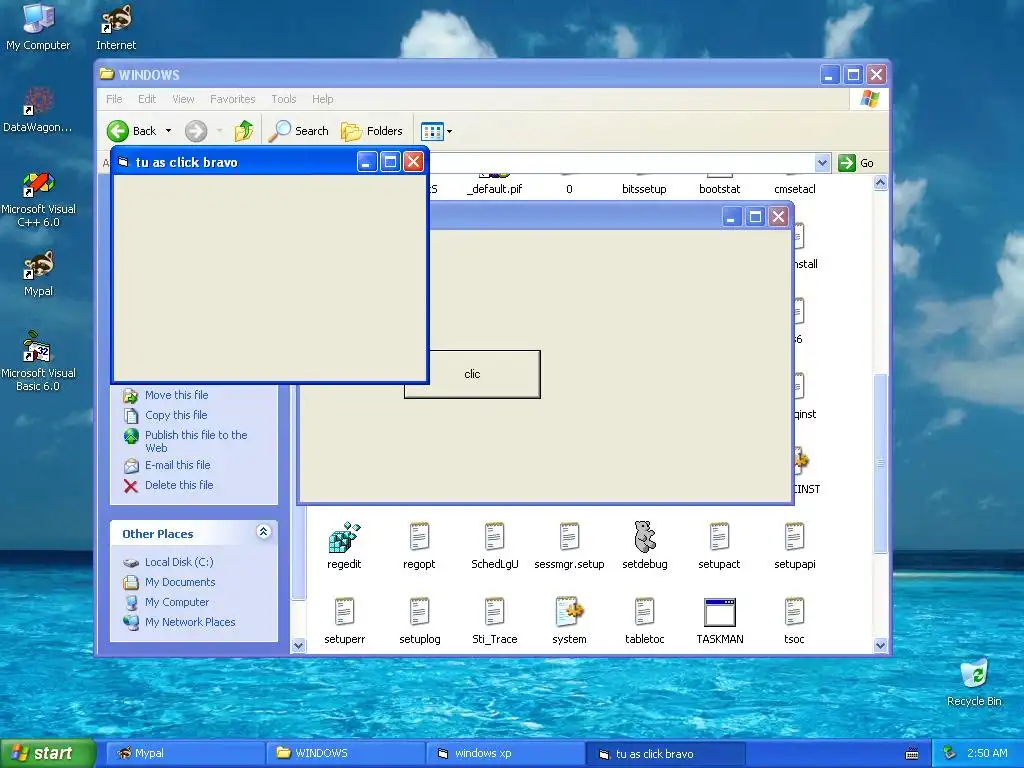The image size is (1024, 768).
Task: Collapse the Other Places panel
Action: coord(263,532)
